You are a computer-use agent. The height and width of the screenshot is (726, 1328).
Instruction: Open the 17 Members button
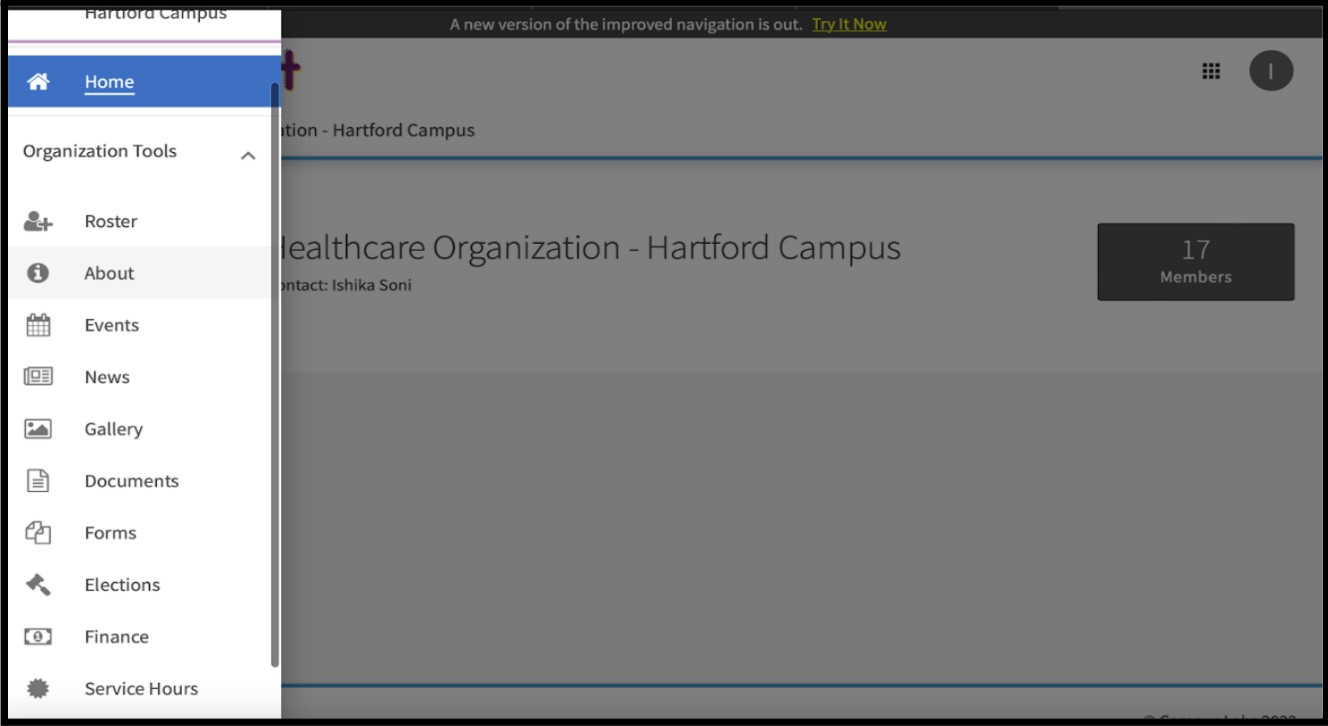tap(1196, 262)
